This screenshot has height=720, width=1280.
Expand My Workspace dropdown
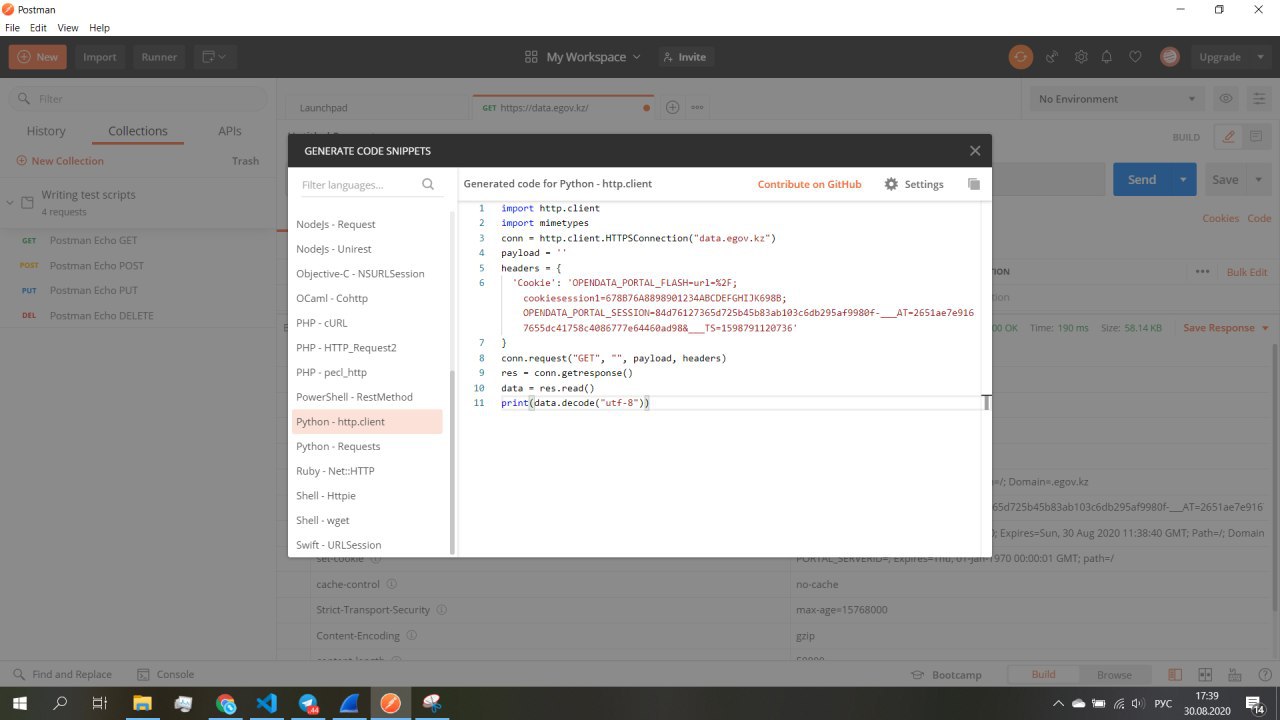pos(583,57)
